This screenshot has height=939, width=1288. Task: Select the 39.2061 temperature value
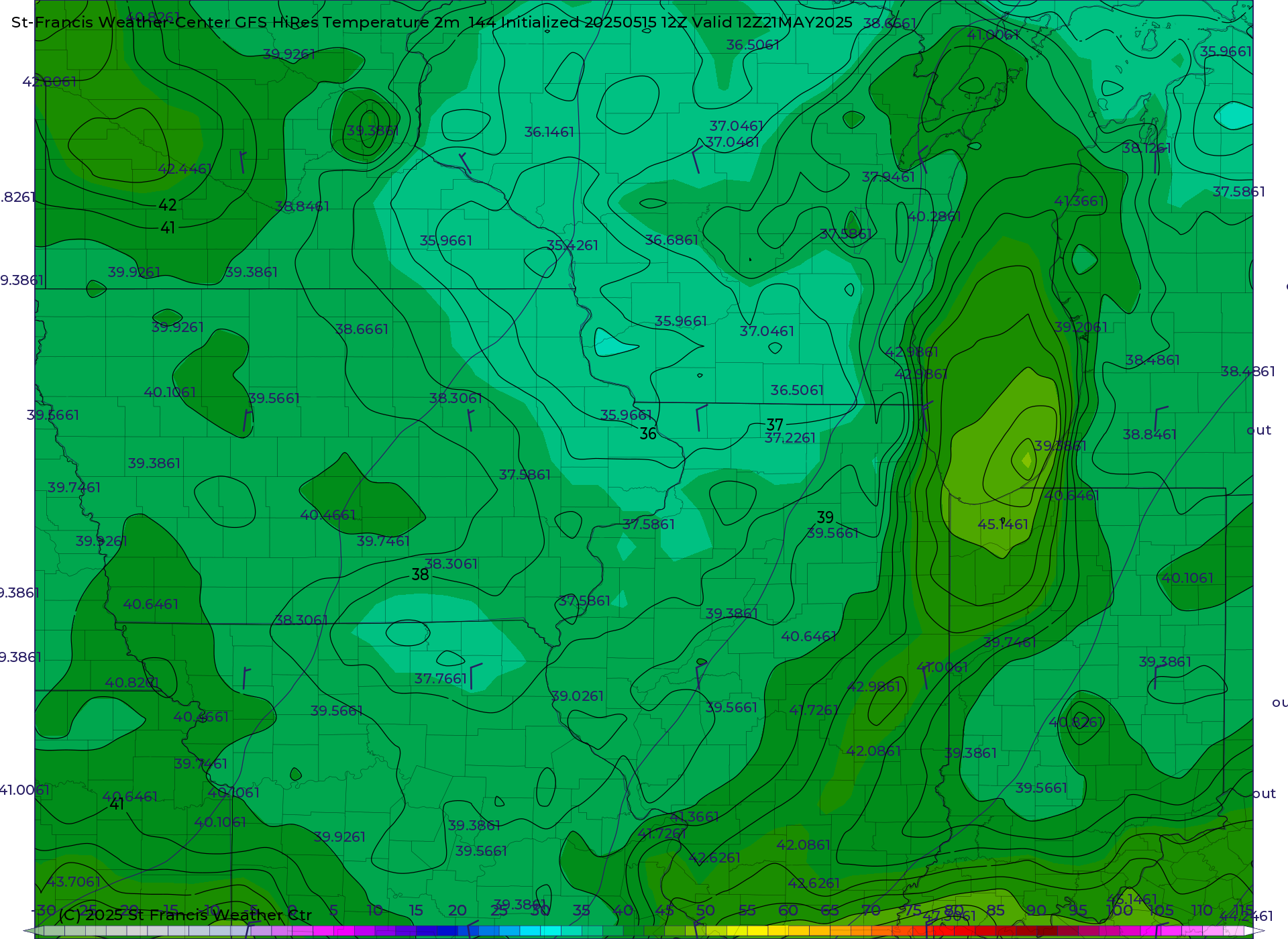1081,327
